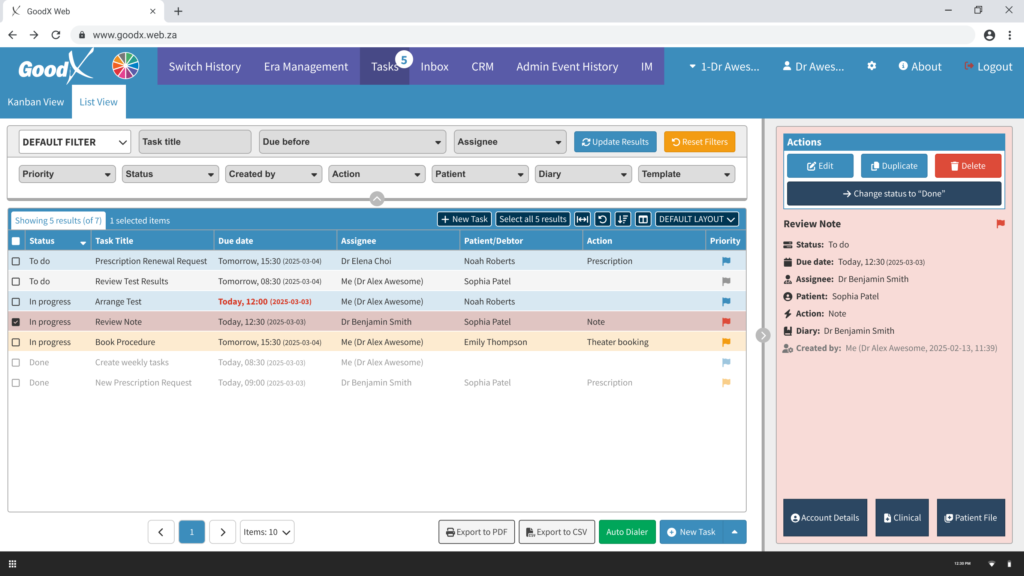Open the browser three-dot menu
The width and height of the screenshot is (1024, 576).
pos(1010,35)
